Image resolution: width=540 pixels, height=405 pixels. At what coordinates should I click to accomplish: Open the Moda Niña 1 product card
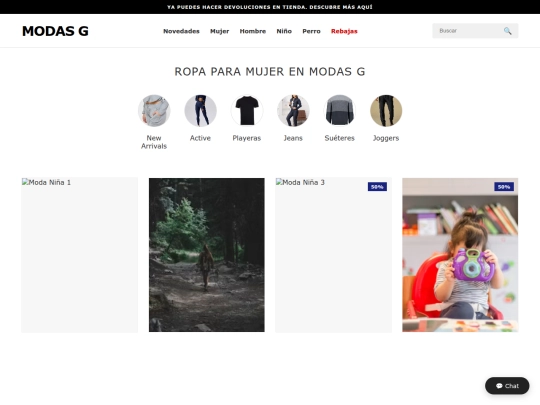click(80, 255)
